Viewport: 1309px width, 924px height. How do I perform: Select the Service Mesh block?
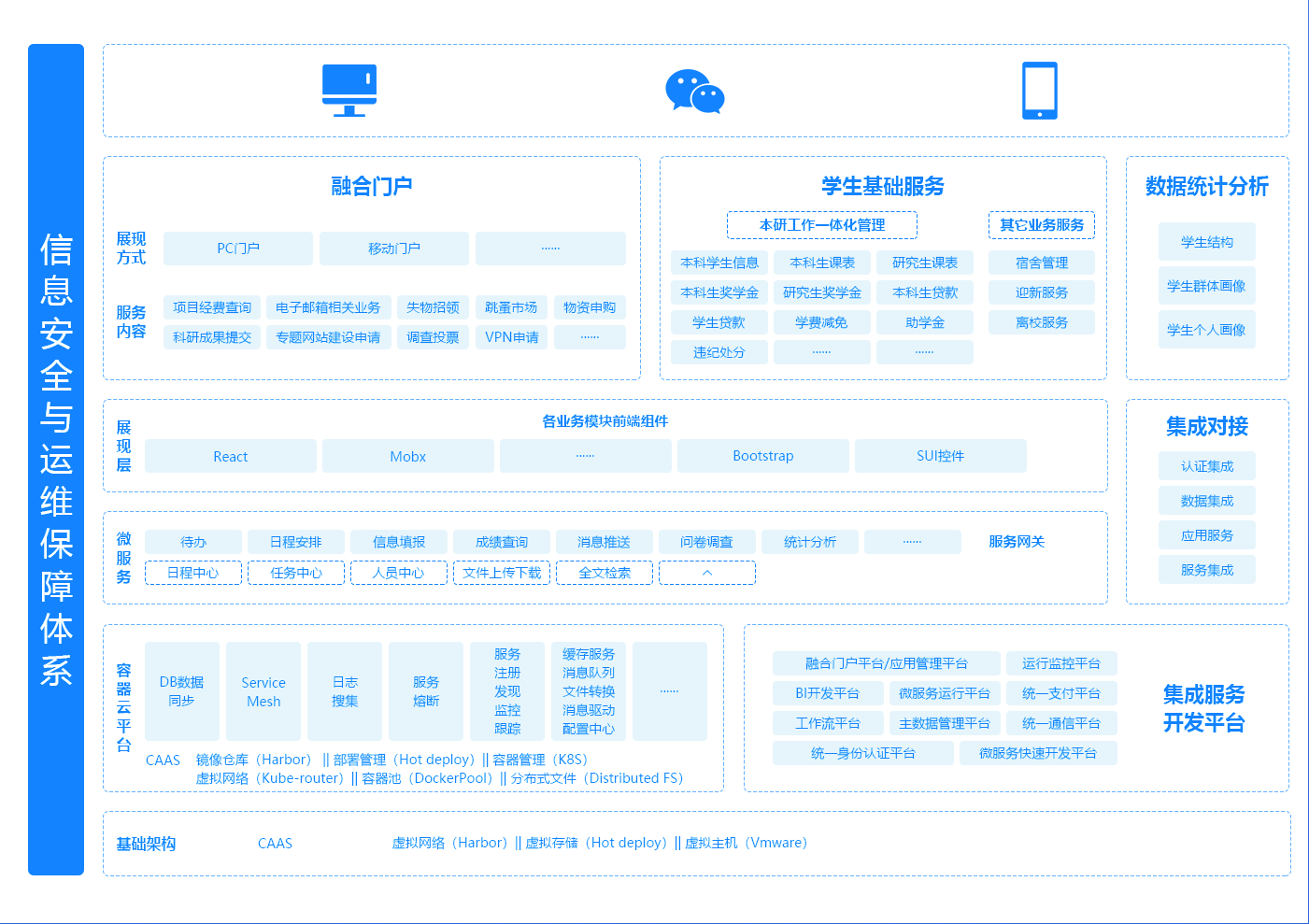263,691
